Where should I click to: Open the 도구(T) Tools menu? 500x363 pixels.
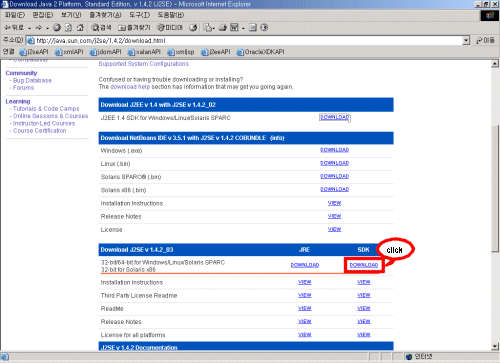pyautogui.click(x=140, y=15)
